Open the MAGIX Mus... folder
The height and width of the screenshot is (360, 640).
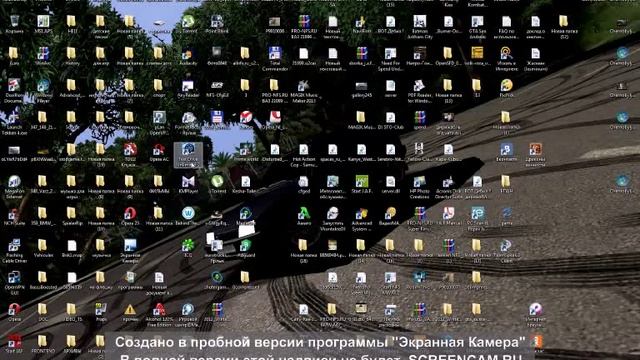(x=361, y=120)
